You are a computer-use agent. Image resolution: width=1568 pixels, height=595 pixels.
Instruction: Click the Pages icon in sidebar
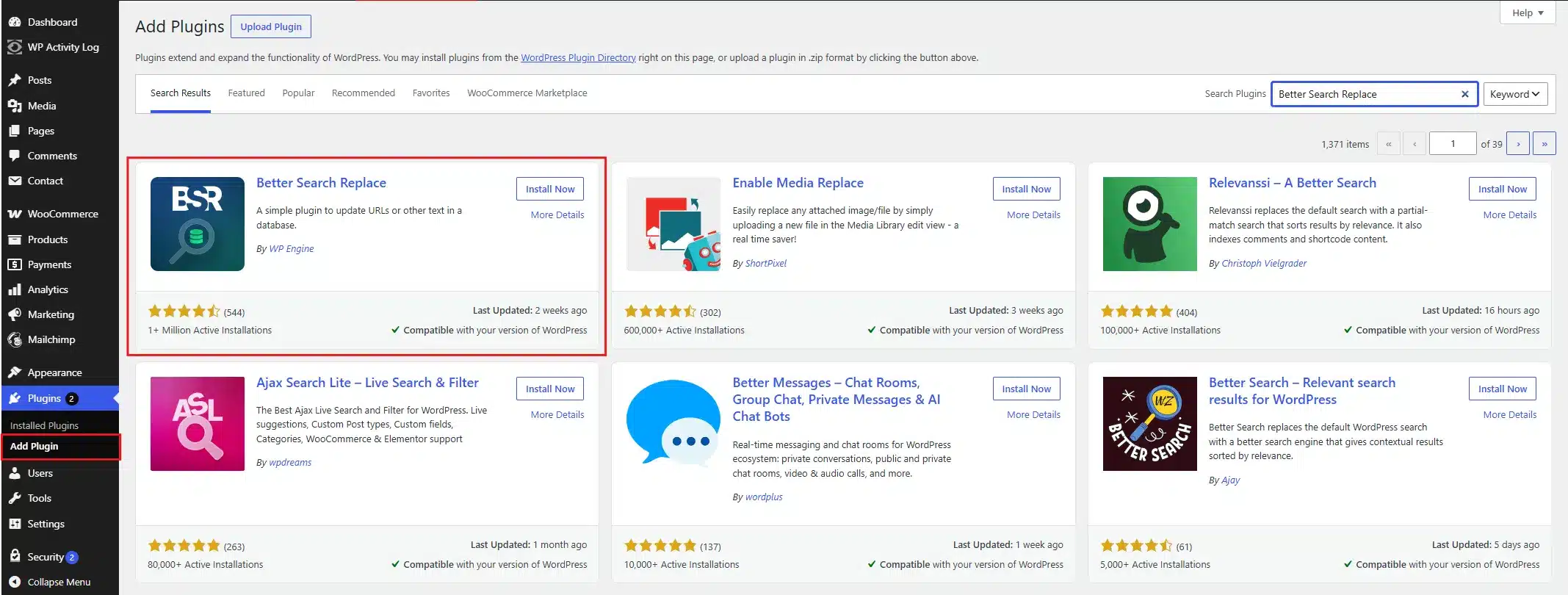(x=15, y=131)
